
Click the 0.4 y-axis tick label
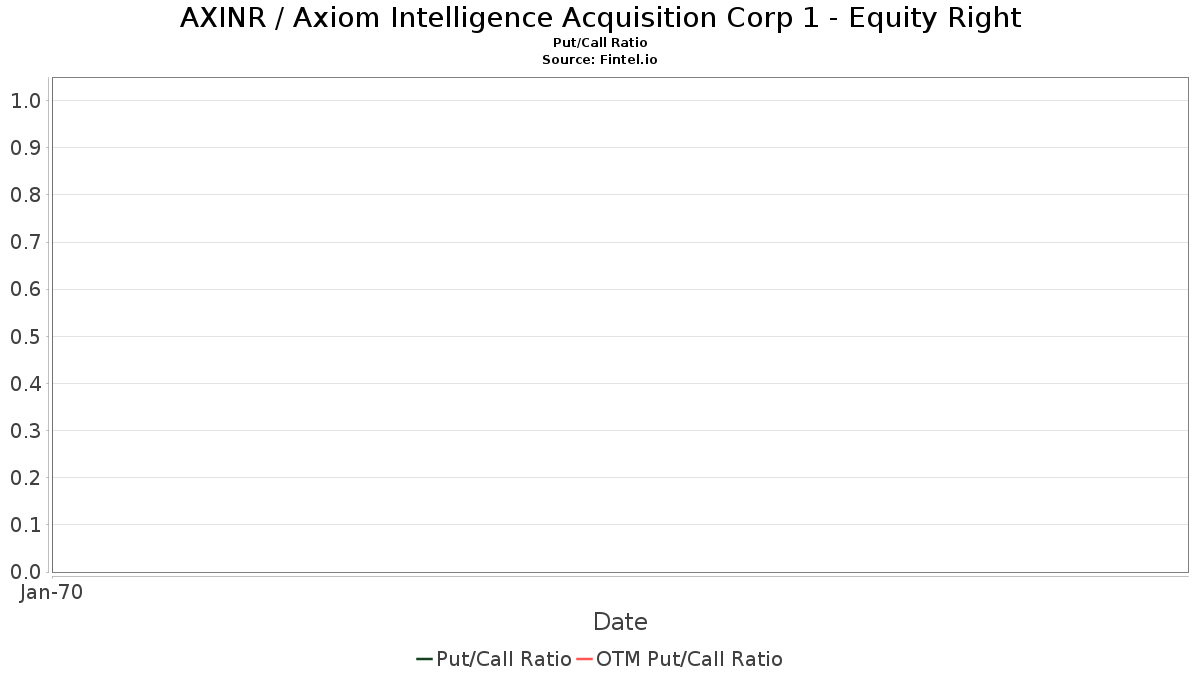point(25,383)
